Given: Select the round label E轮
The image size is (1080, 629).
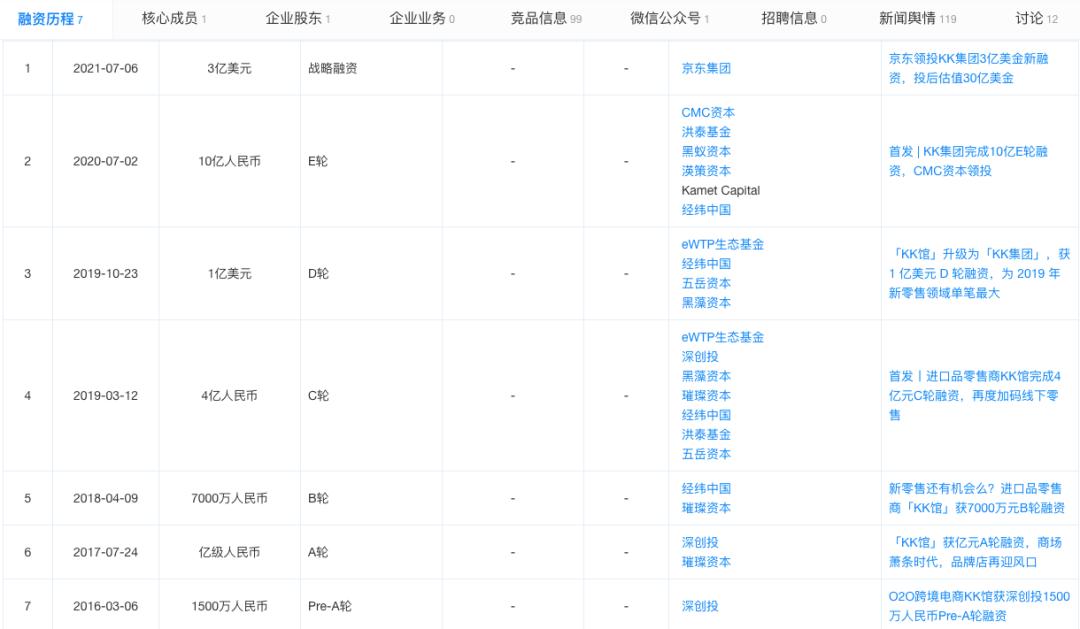Looking at the screenshot, I should point(318,161).
